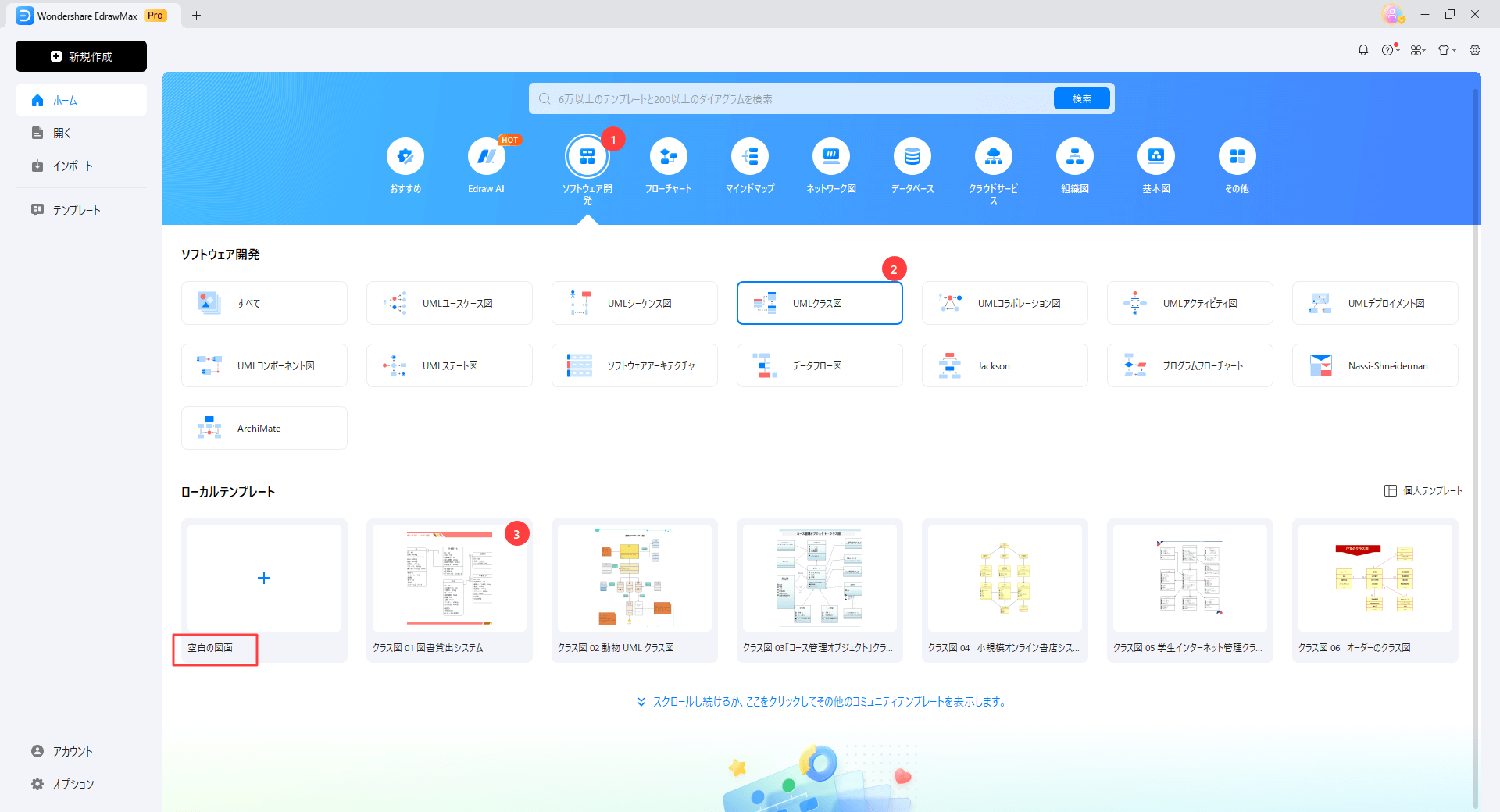Viewport: 1500px width, 812px height.
Task: Click the Wondershare EdrawMax title tab
Action: click(x=92, y=16)
